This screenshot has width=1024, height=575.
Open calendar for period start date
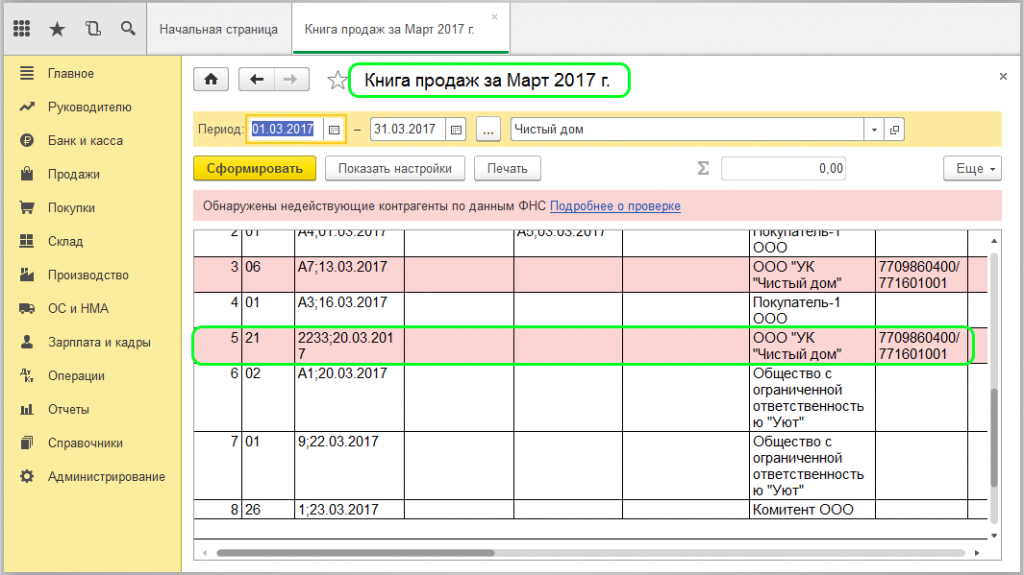[334, 130]
